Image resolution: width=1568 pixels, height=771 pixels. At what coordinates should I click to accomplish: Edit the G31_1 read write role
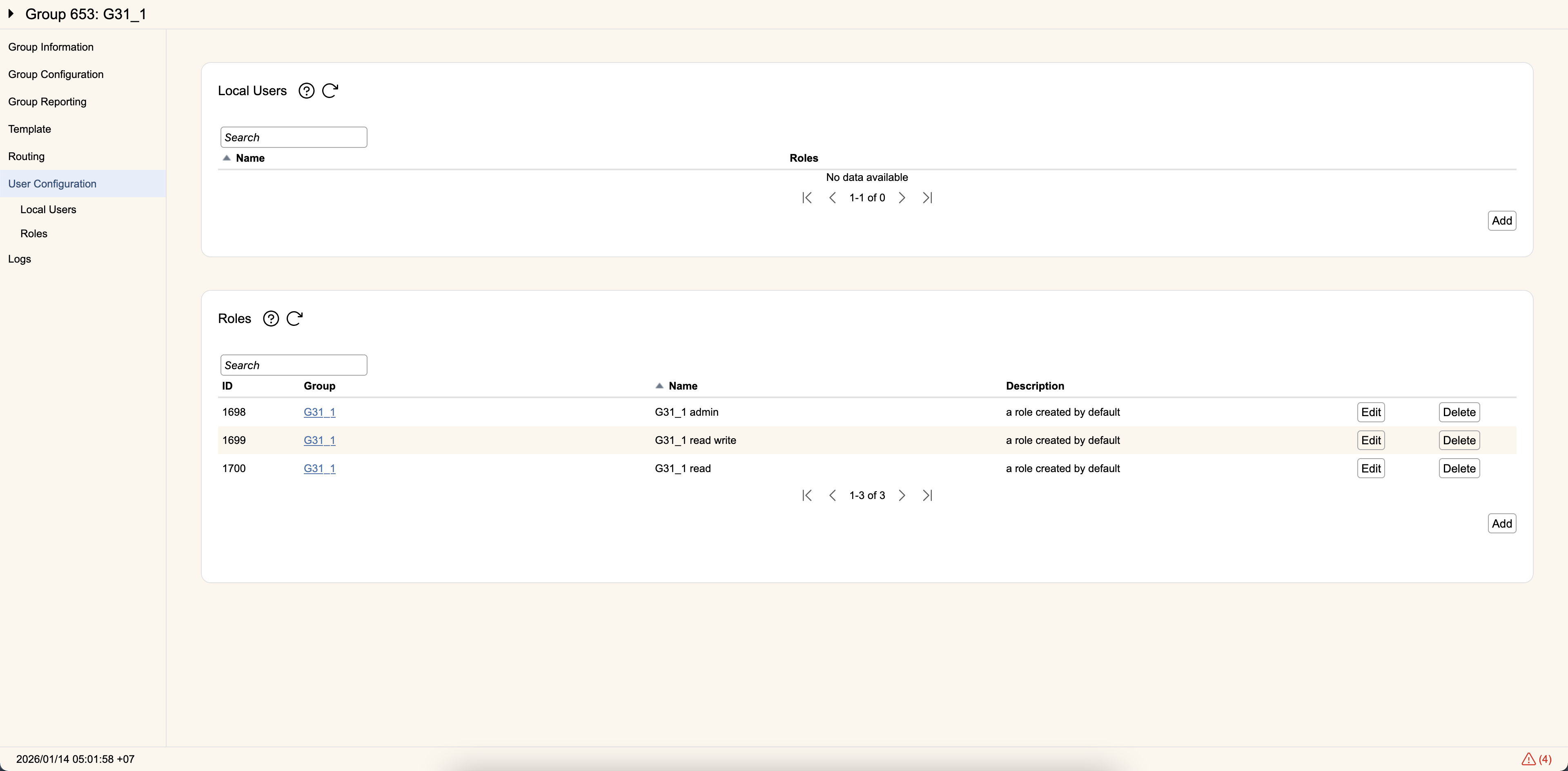pyautogui.click(x=1371, y=440)
